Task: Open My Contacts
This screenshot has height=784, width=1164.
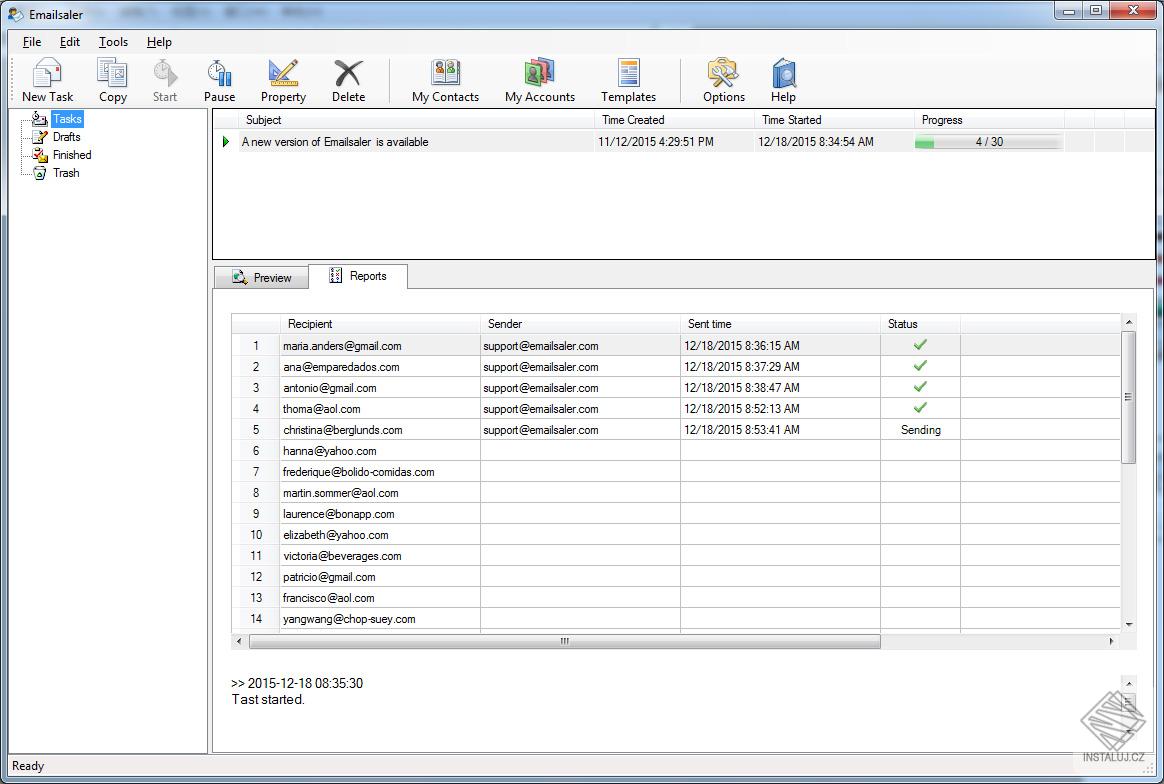Action: [x=445, y=80]
